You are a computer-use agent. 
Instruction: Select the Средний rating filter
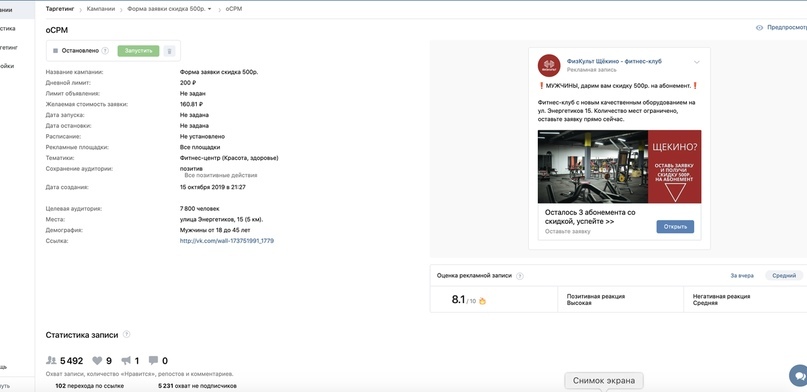click(x=784, y=276)
